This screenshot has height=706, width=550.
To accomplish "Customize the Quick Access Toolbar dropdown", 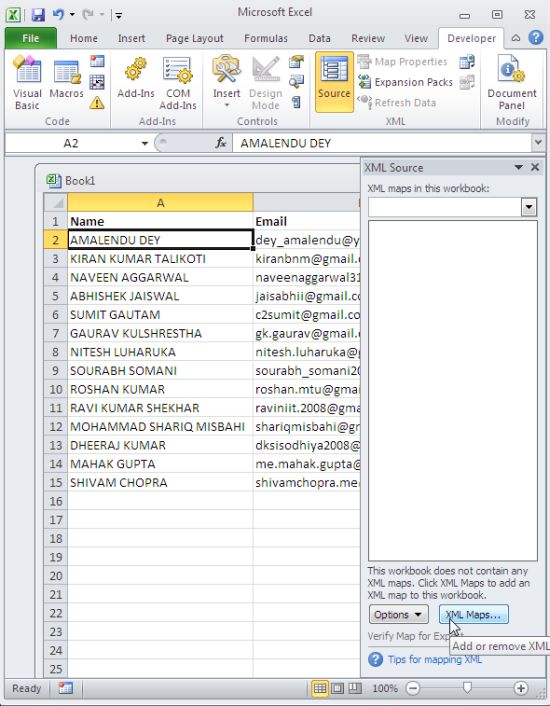I will [x=118, y=15].
